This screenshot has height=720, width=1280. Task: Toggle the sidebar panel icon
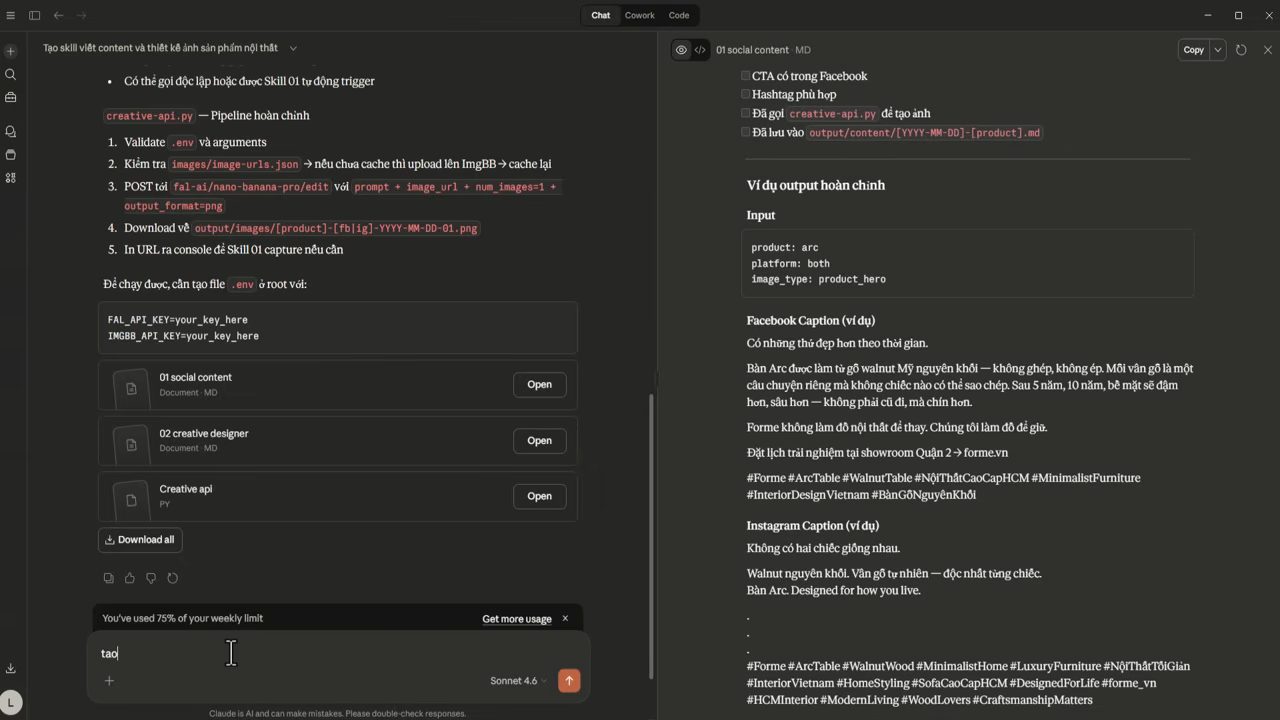pos(34,15)
